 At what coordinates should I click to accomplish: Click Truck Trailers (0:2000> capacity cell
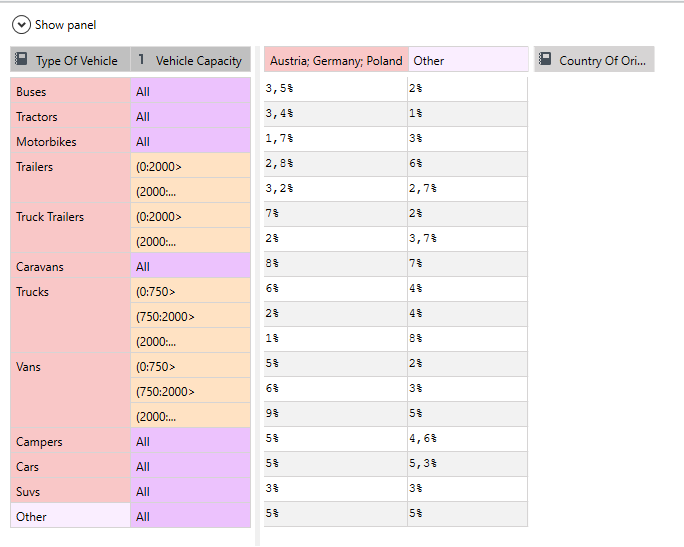pos(191,215)
